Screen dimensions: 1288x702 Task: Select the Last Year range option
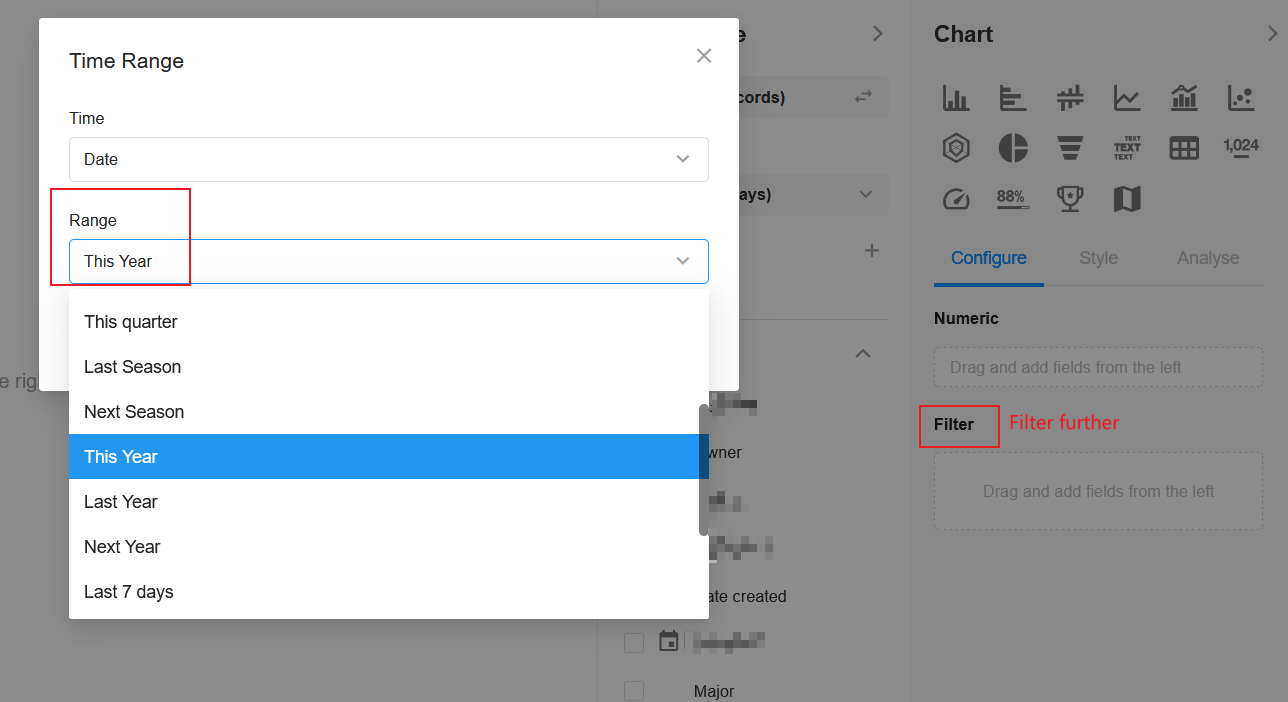(x=121, y=502)
